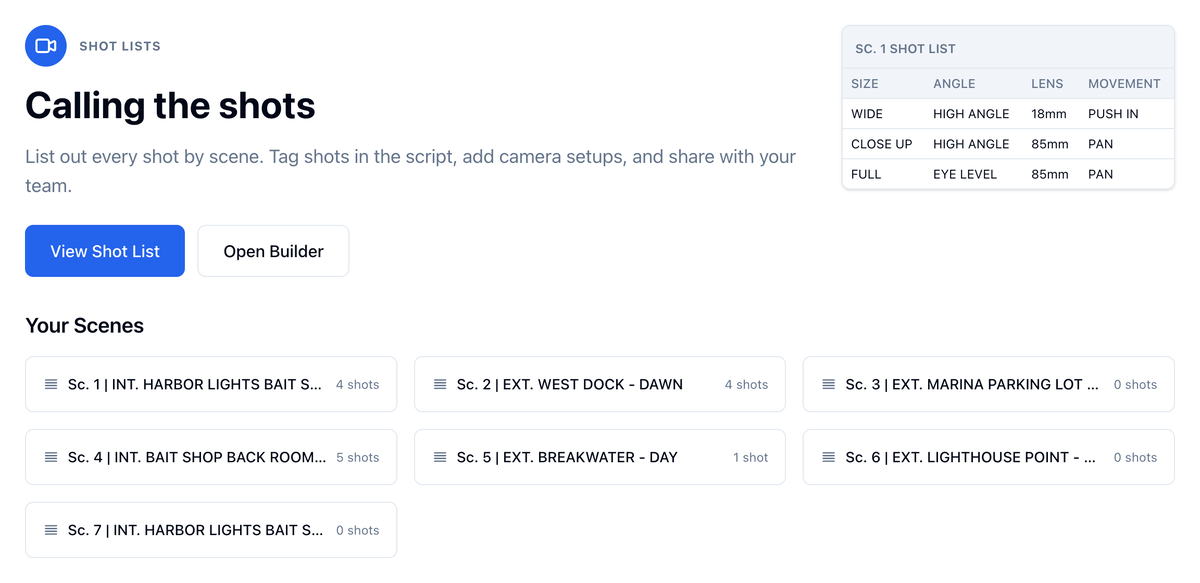
Task: Click the 18mm lens cell
Action: point(1049,114)
